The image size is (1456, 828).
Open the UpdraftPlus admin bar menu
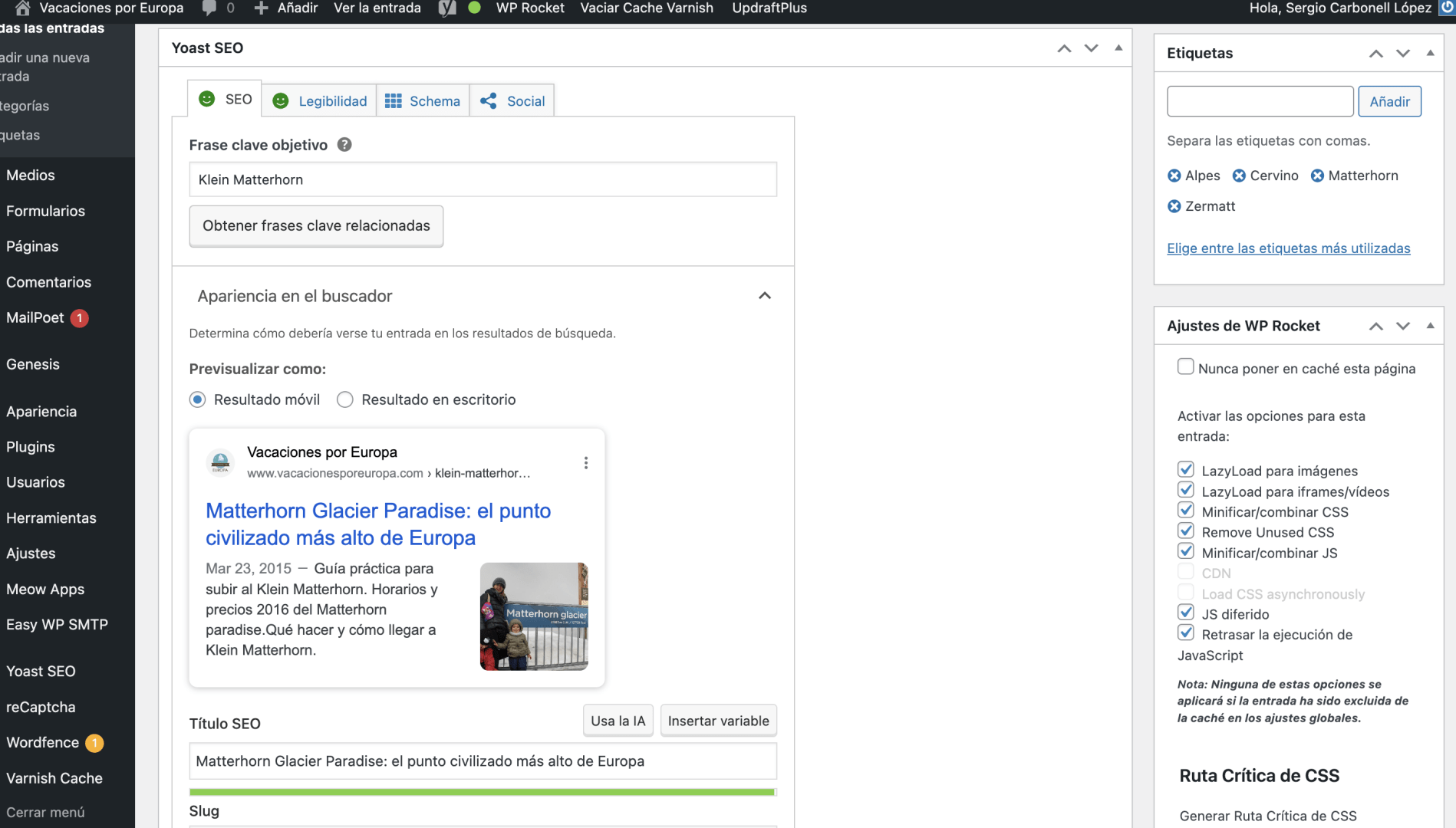click(x=769, y=8)
